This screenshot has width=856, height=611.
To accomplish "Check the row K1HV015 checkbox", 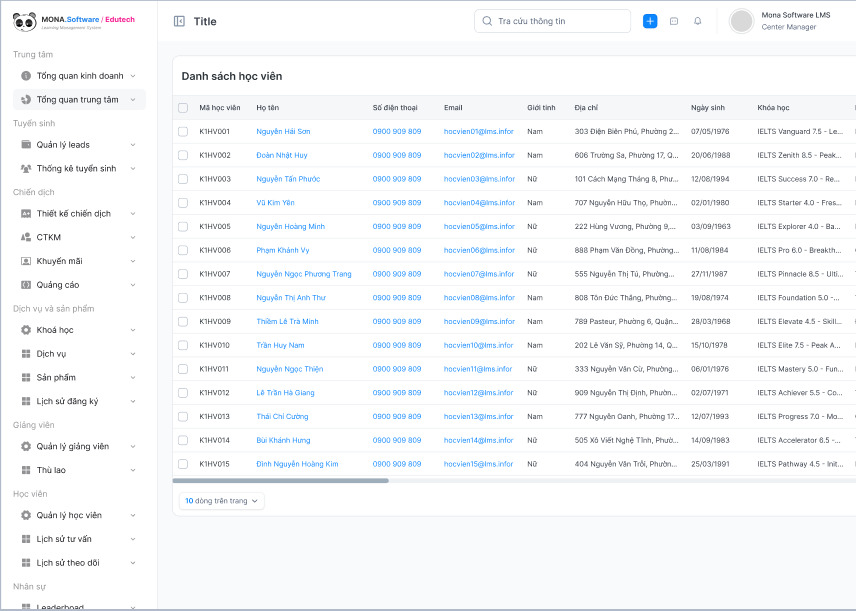I will point(183,464).
